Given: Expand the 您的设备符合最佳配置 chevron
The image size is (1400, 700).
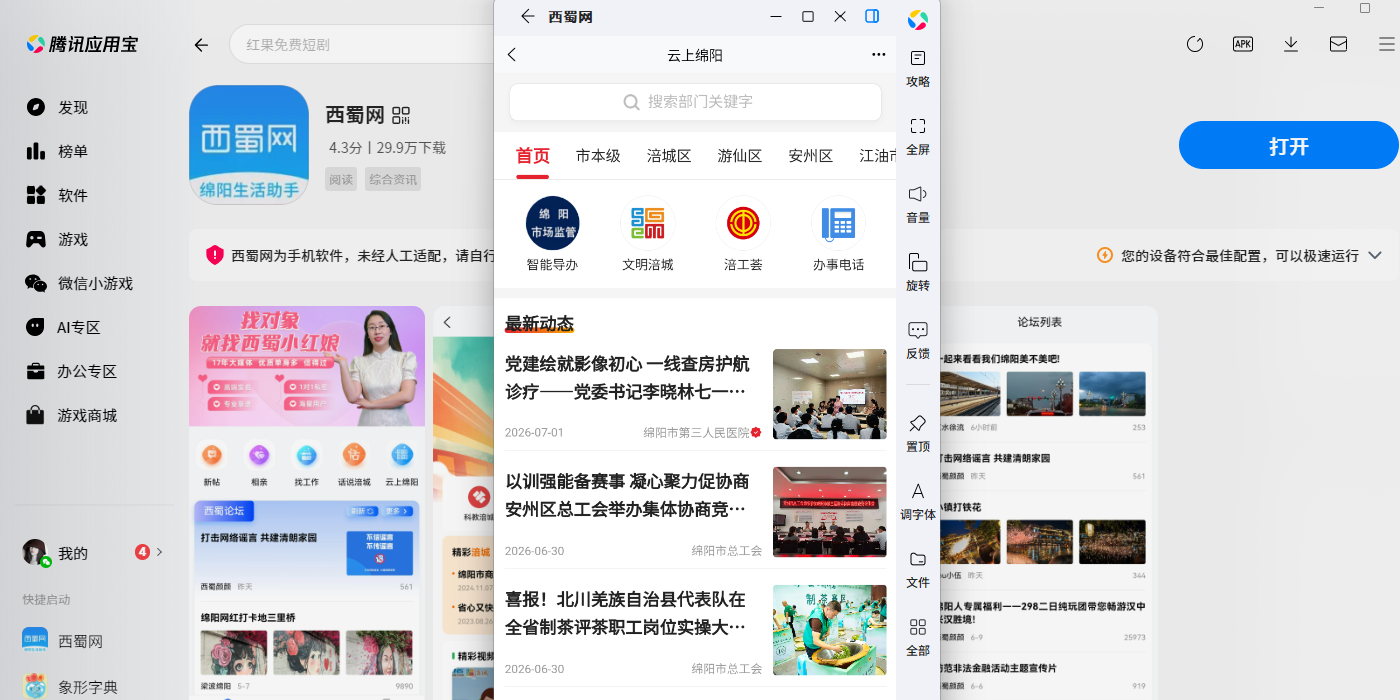Looking at the screenshot, I should pos(1375,255).
